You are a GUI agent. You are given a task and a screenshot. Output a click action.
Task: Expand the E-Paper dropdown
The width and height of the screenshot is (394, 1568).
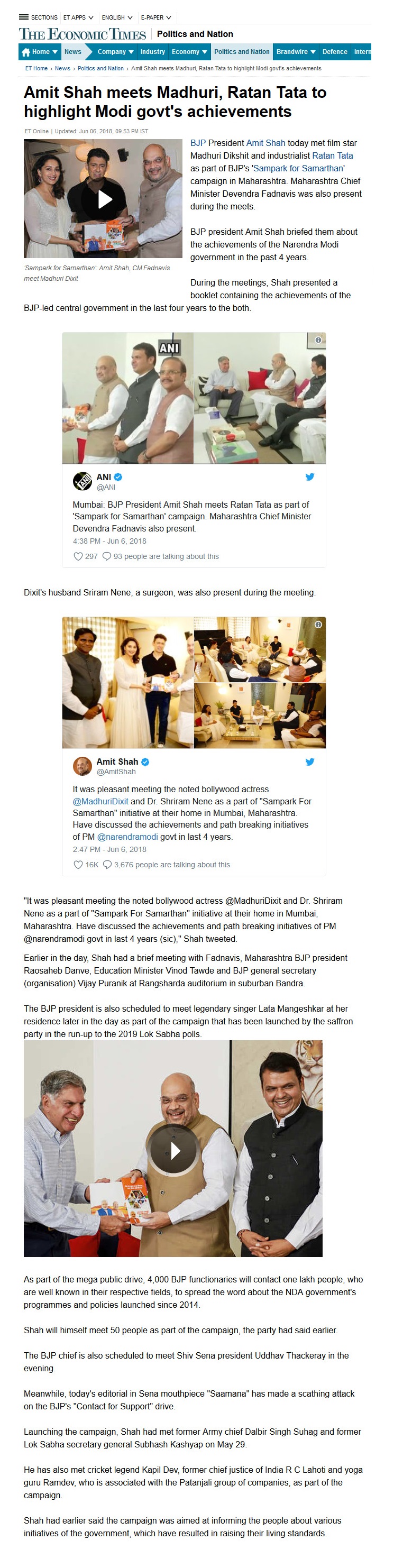156,17
